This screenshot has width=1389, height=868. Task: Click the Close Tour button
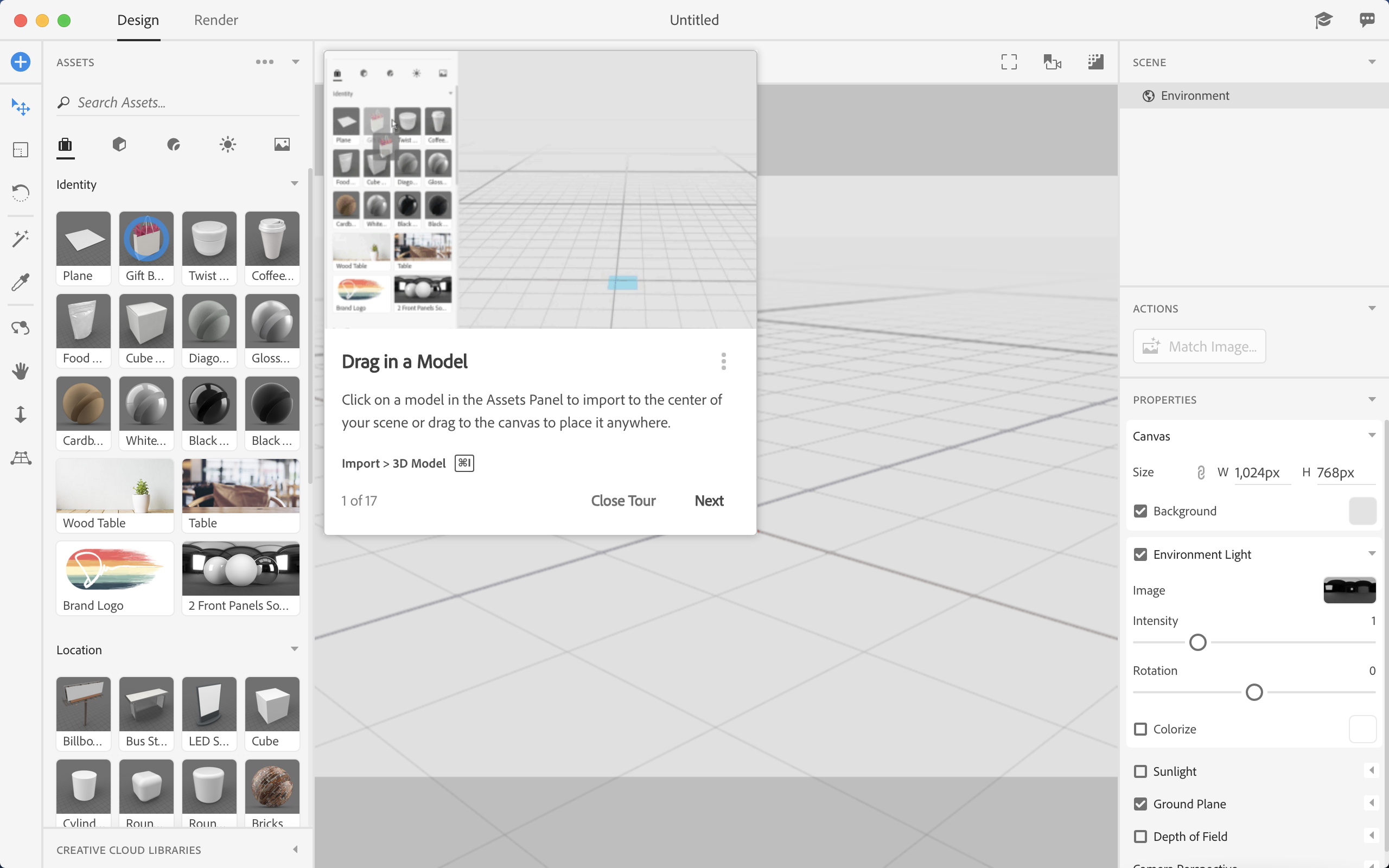pos(623,501)
